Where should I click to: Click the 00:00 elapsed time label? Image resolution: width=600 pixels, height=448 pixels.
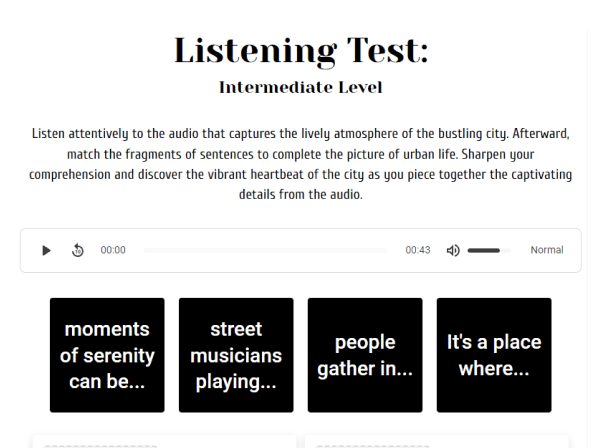(x=113, y=250)
